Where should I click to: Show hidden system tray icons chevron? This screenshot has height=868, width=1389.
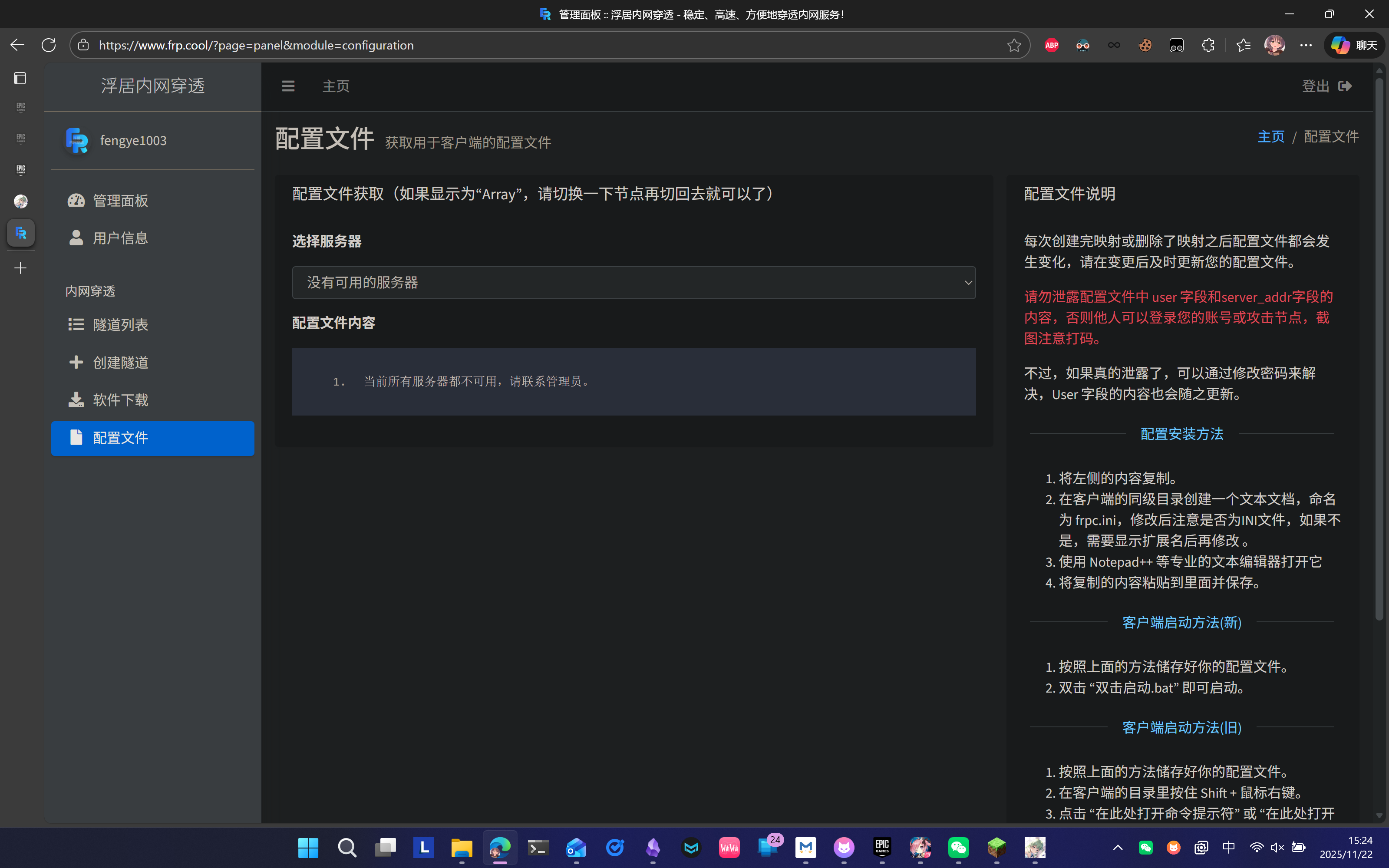(1118, 847)
